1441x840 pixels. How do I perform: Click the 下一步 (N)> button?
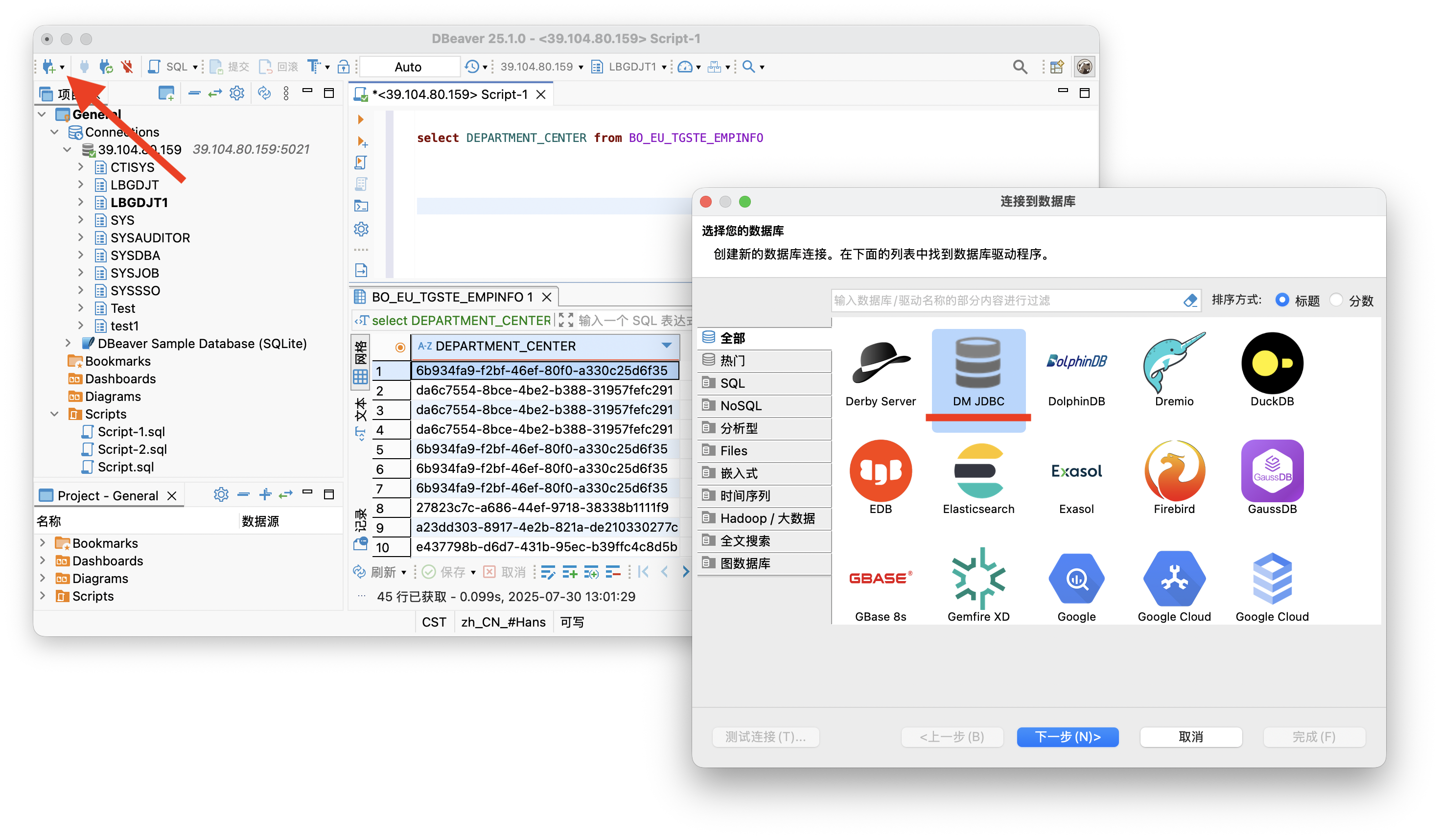pos(1067,737)
